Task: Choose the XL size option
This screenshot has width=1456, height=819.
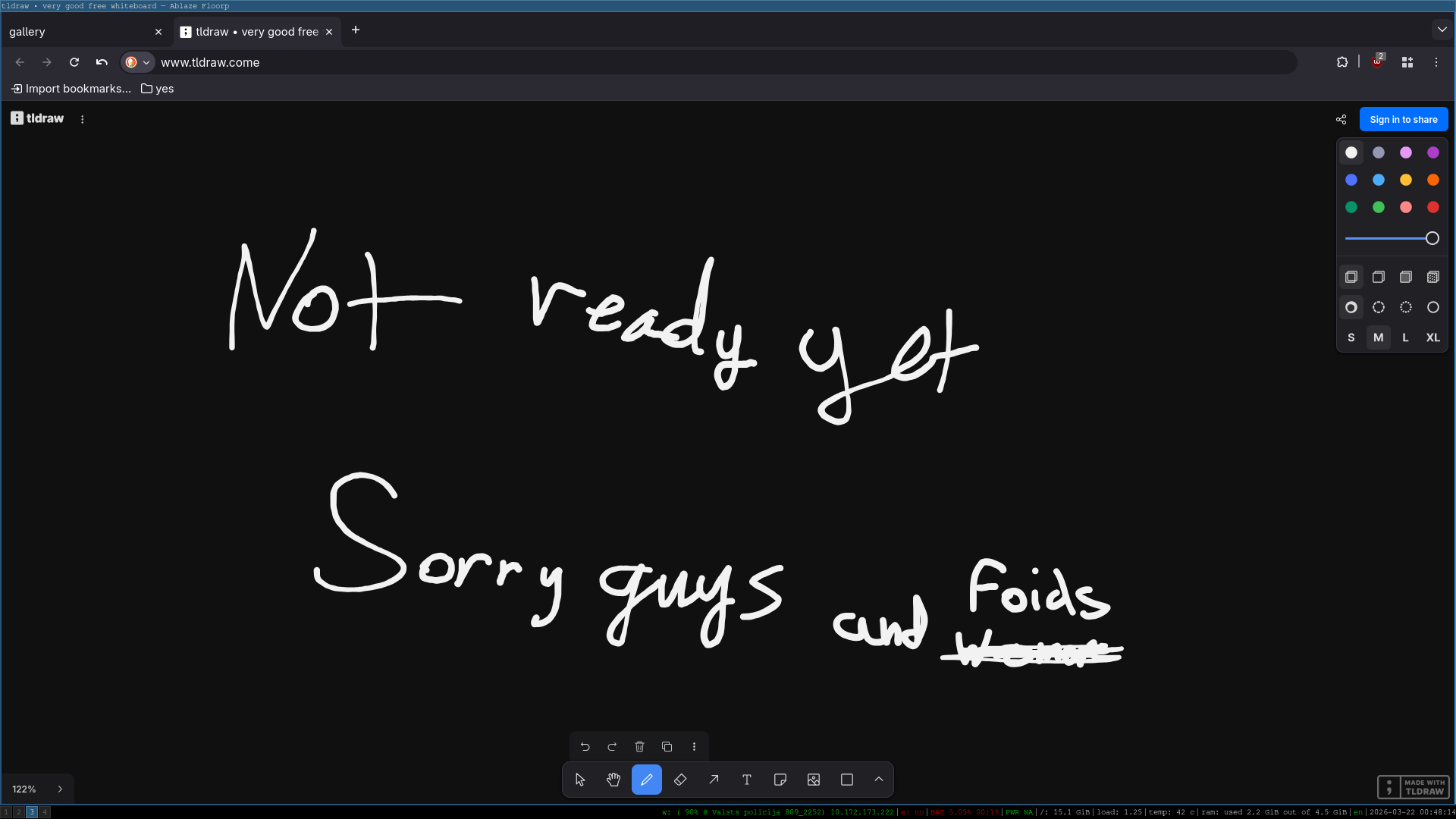Action: point(1432,337)
